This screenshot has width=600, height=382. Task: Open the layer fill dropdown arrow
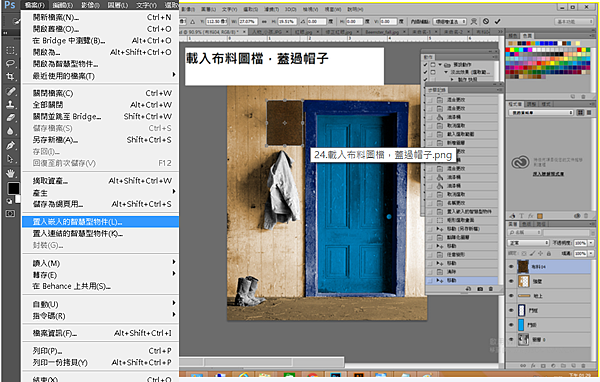pyautogui.click(x=591, y=253)
